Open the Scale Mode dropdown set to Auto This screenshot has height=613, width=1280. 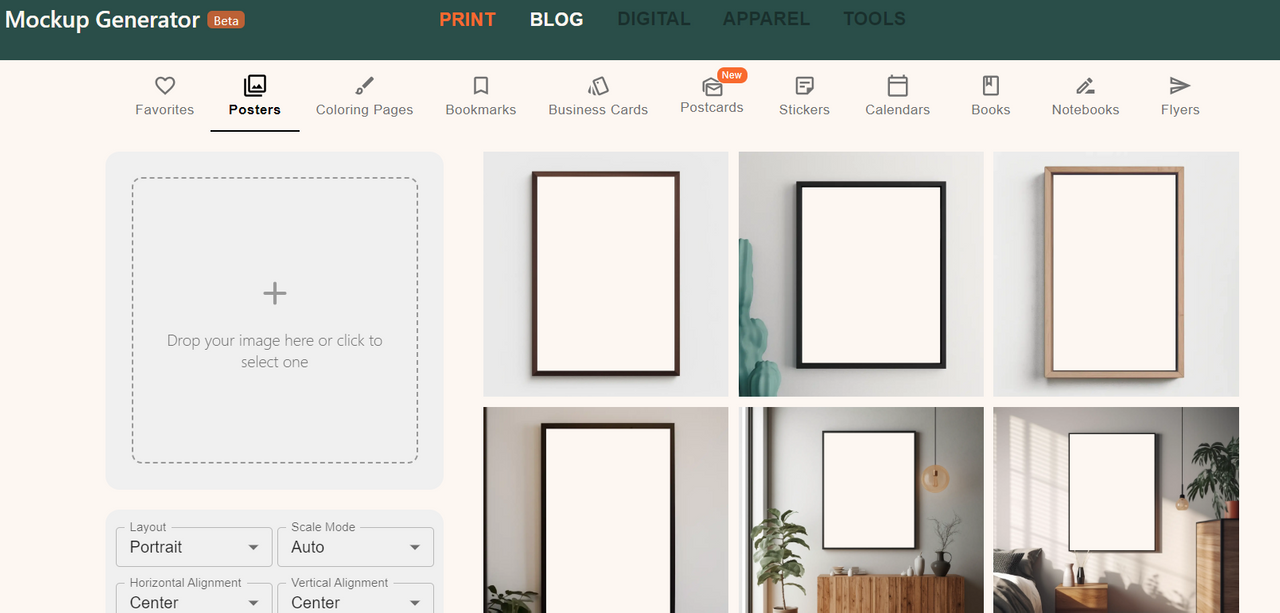pos(356,547)
